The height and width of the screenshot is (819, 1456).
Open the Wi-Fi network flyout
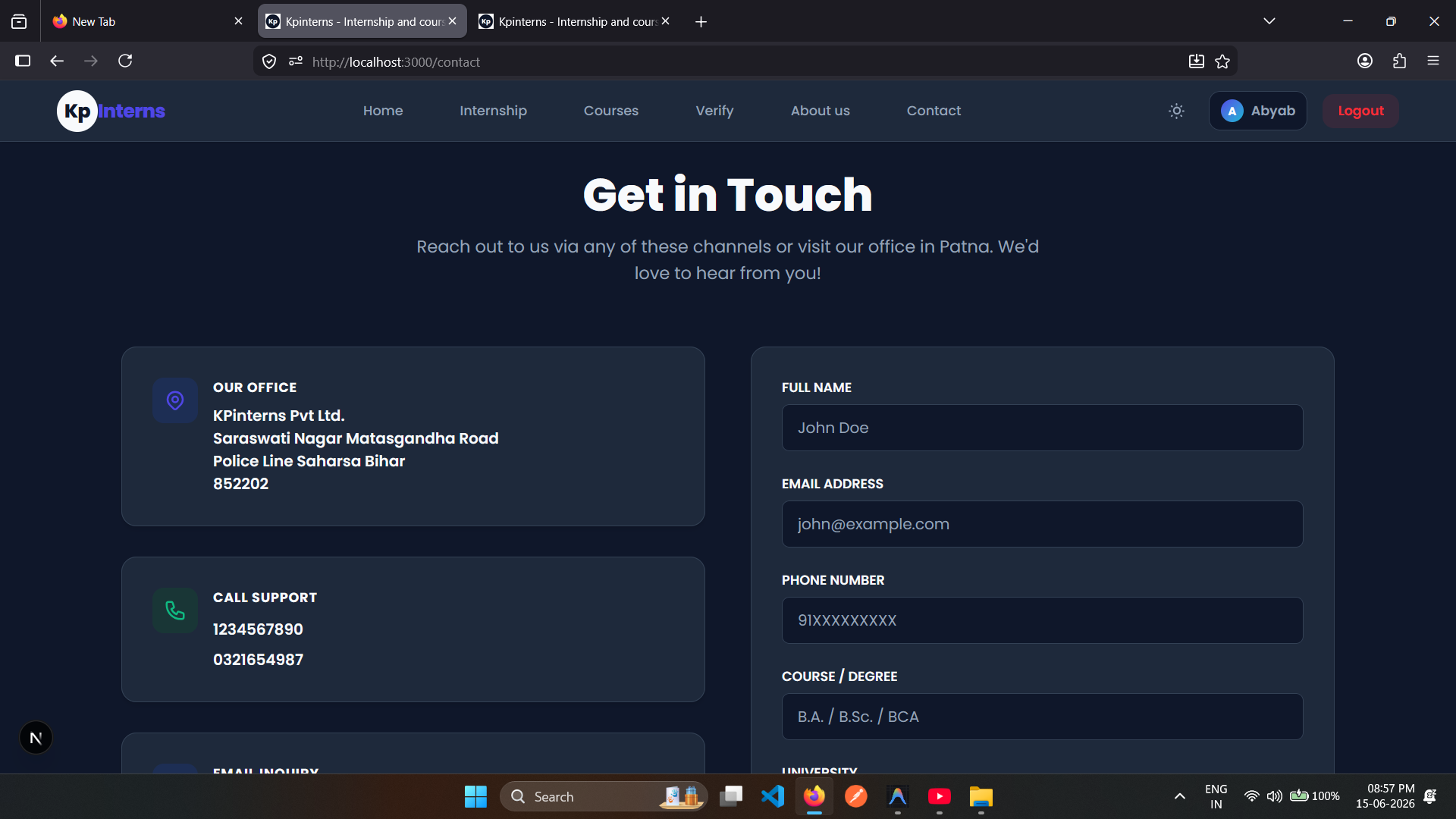[1251, 796]
